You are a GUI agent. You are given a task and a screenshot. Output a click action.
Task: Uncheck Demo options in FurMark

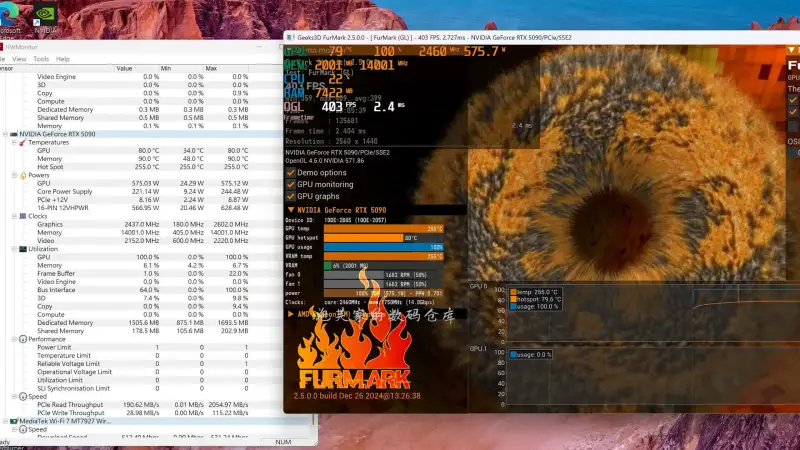(x=291, y=172)
